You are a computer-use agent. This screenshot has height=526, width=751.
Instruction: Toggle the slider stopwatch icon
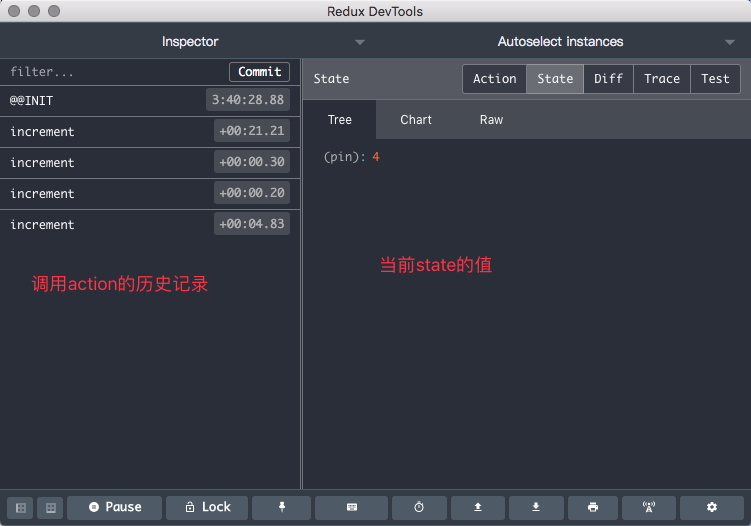pyautogui.click(x=419, y=508)
